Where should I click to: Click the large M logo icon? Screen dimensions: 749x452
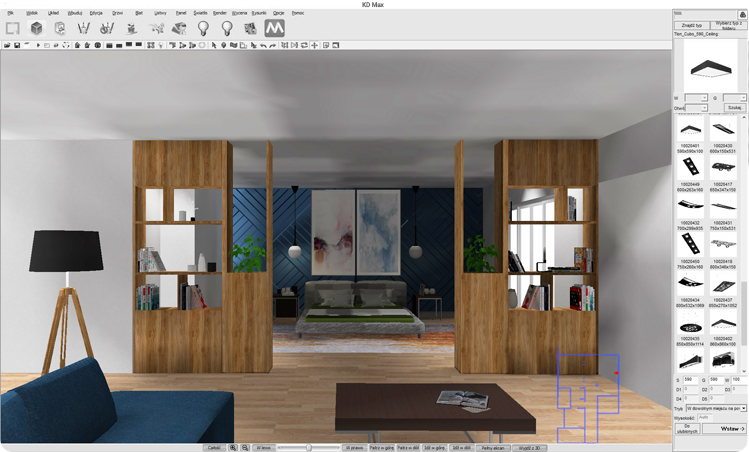pyautogui.click(x=274, y=29)
